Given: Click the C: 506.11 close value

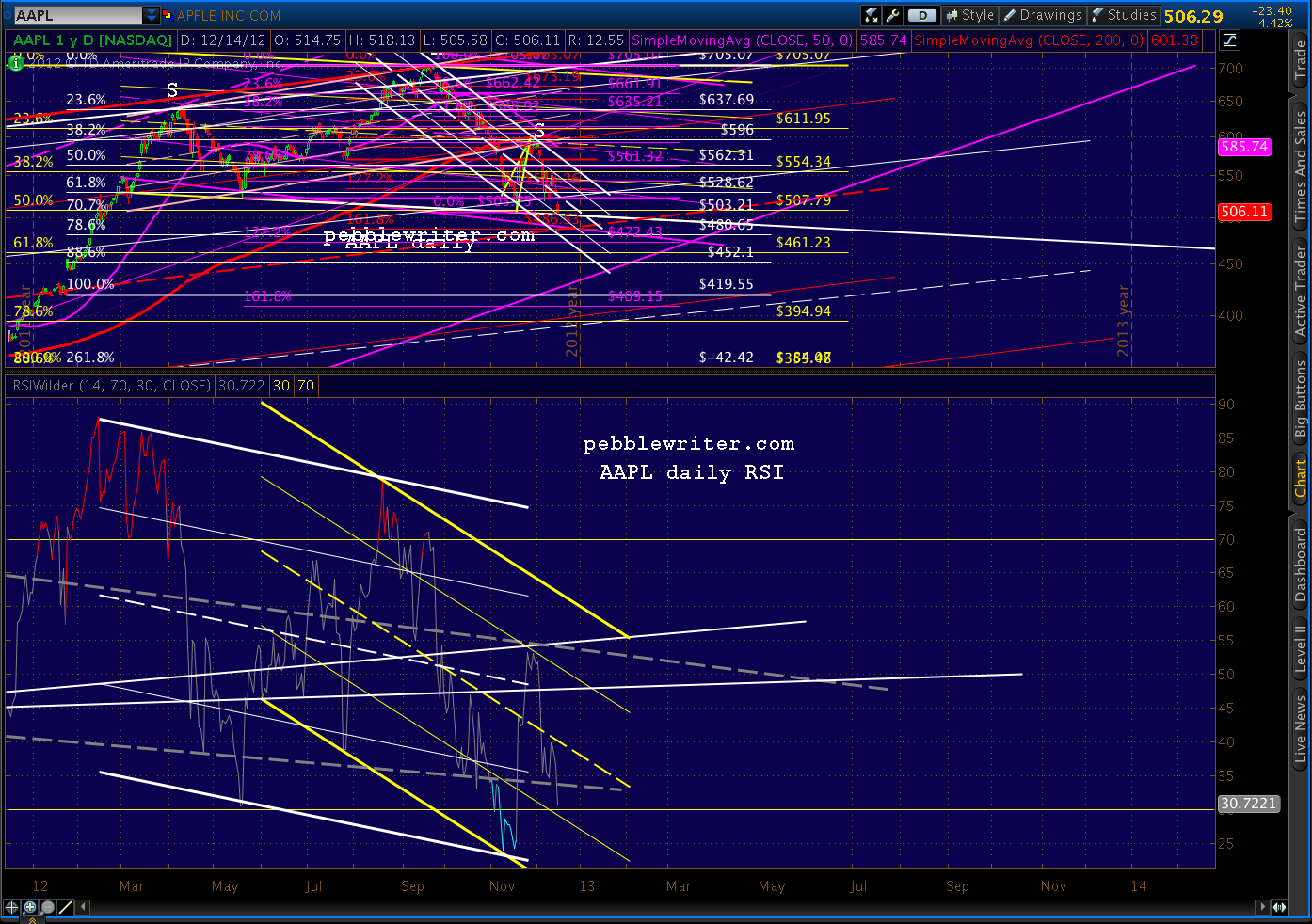Looking at the screenshot, I should (x=527, y=40).
